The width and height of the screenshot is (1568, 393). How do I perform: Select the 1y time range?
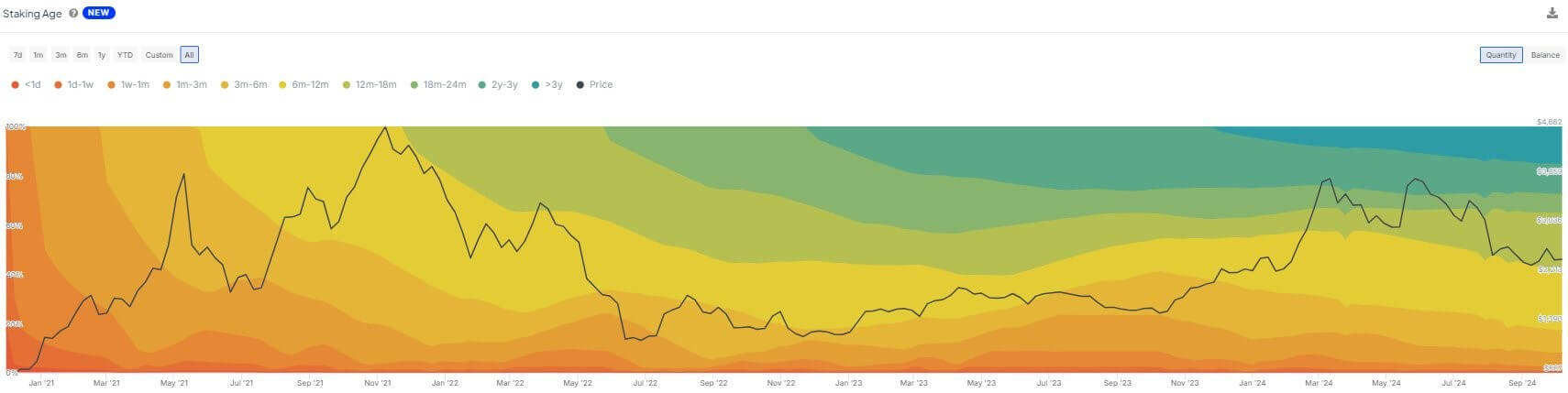(x=102, y=55)
